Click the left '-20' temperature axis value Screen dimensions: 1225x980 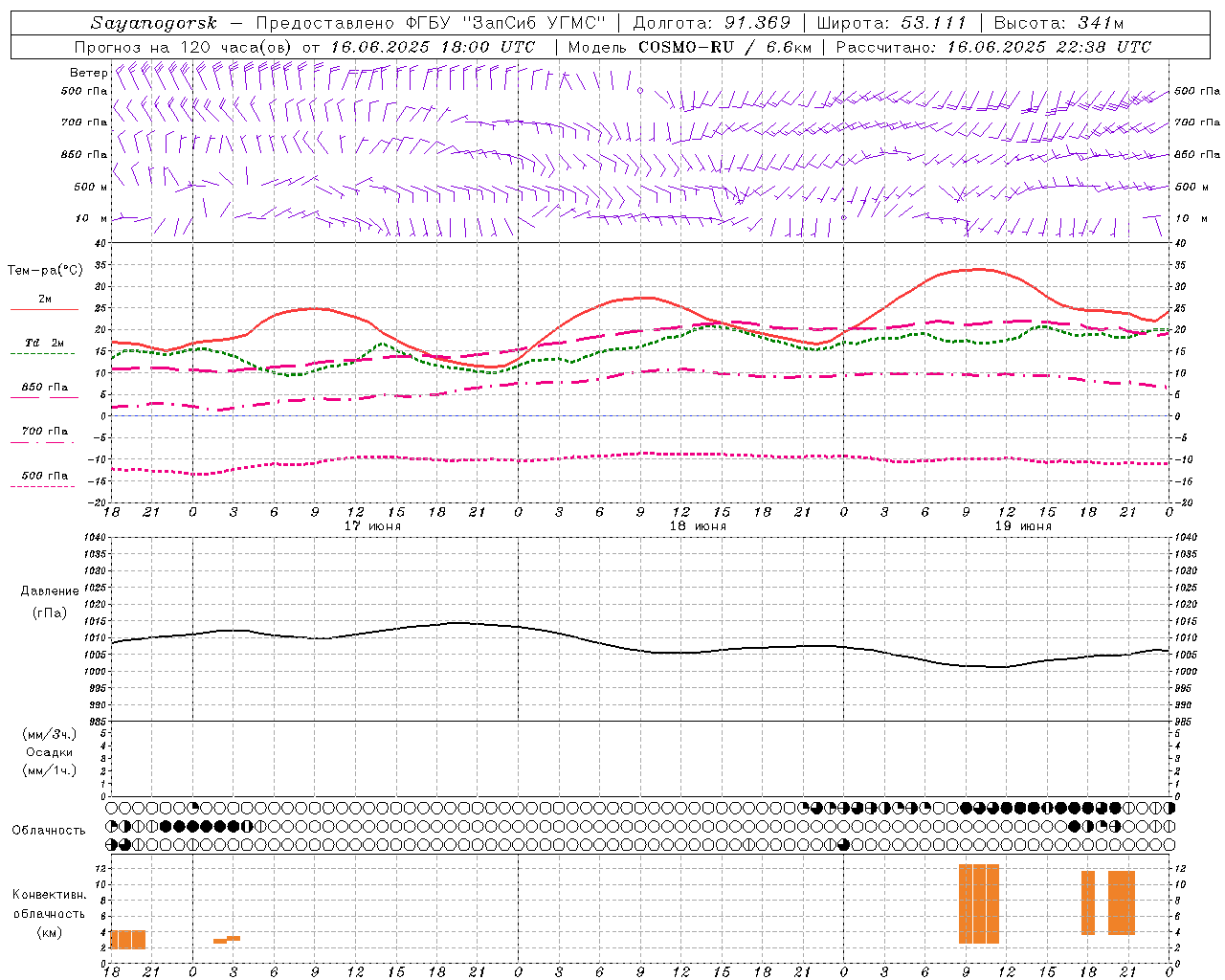(x=98, y=502)
